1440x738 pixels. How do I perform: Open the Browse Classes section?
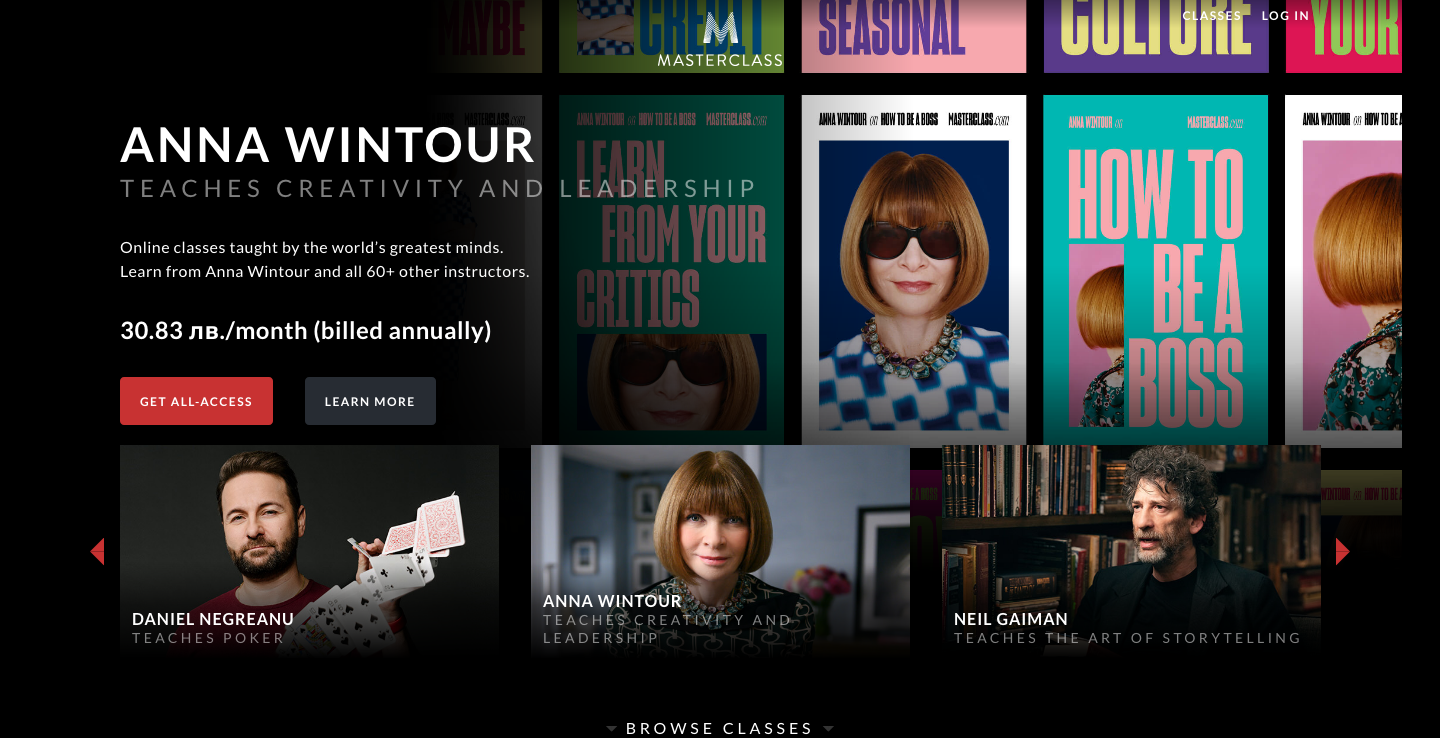pyautogui.click(x=720, y=728)
